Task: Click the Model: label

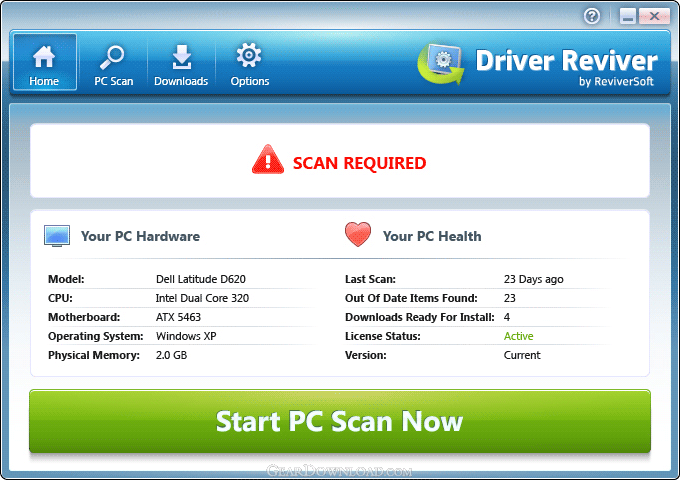Action: 66,279
